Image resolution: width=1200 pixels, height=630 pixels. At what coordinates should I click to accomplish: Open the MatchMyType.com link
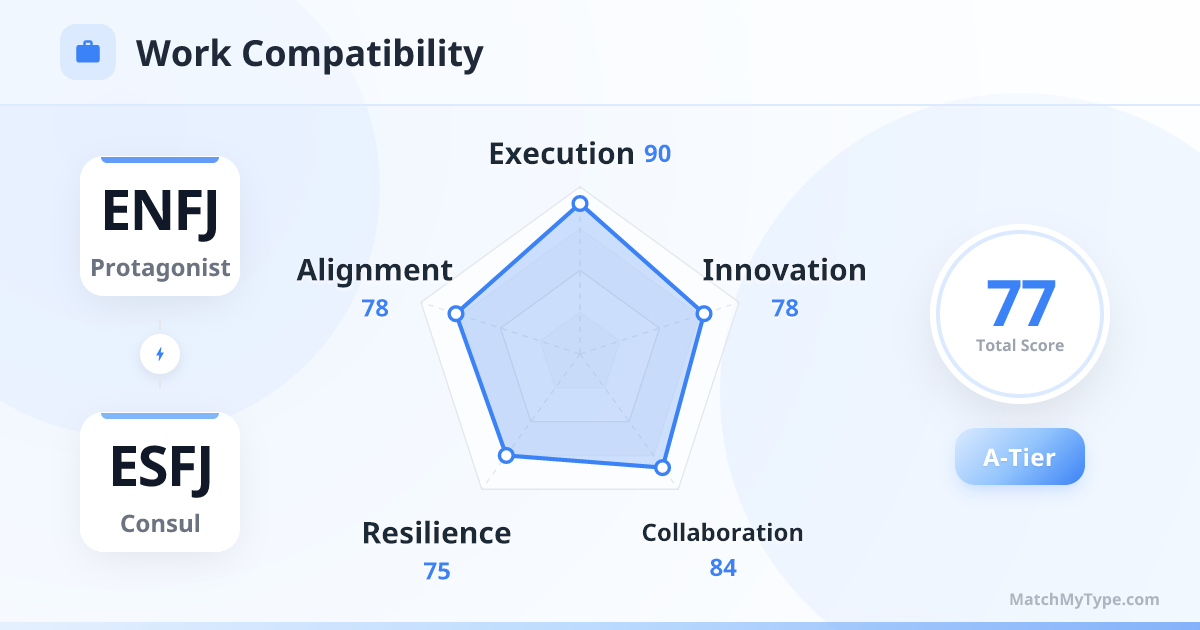click(1084, 600)
